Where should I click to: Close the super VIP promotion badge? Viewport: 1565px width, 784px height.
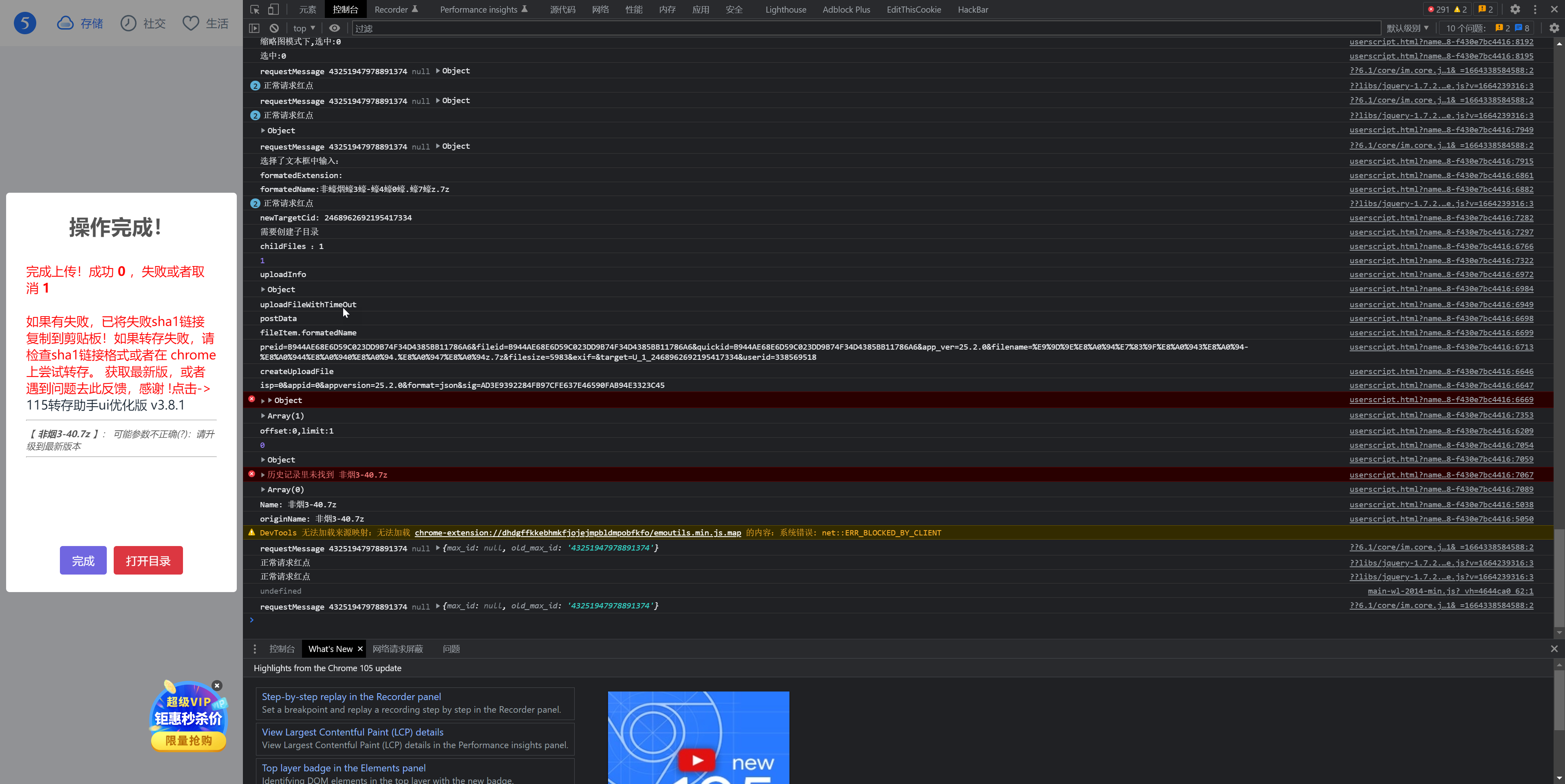tap(217, 685)
